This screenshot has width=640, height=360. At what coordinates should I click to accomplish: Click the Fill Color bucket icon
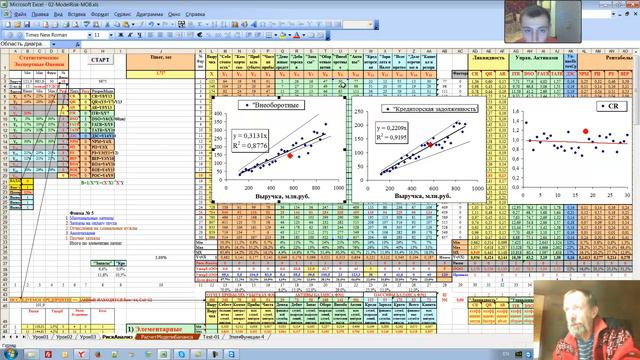(x=282, y=35)
